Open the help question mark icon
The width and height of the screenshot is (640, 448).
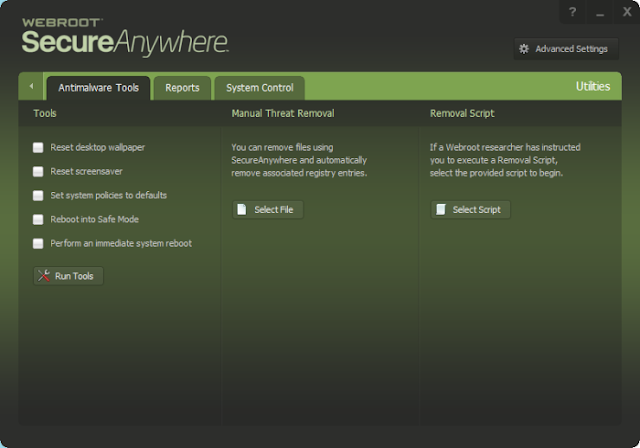pyautogui.click(x=572, y=12)
